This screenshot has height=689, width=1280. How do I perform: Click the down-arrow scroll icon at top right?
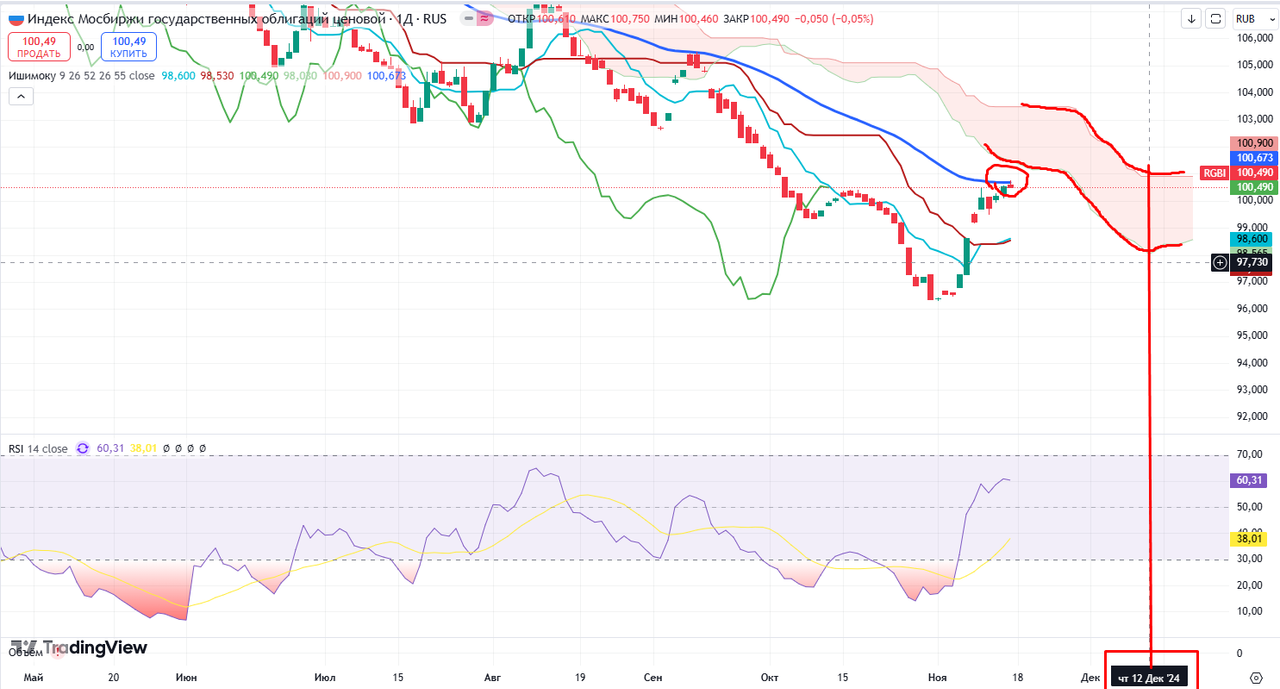[x=1192, y=18]
